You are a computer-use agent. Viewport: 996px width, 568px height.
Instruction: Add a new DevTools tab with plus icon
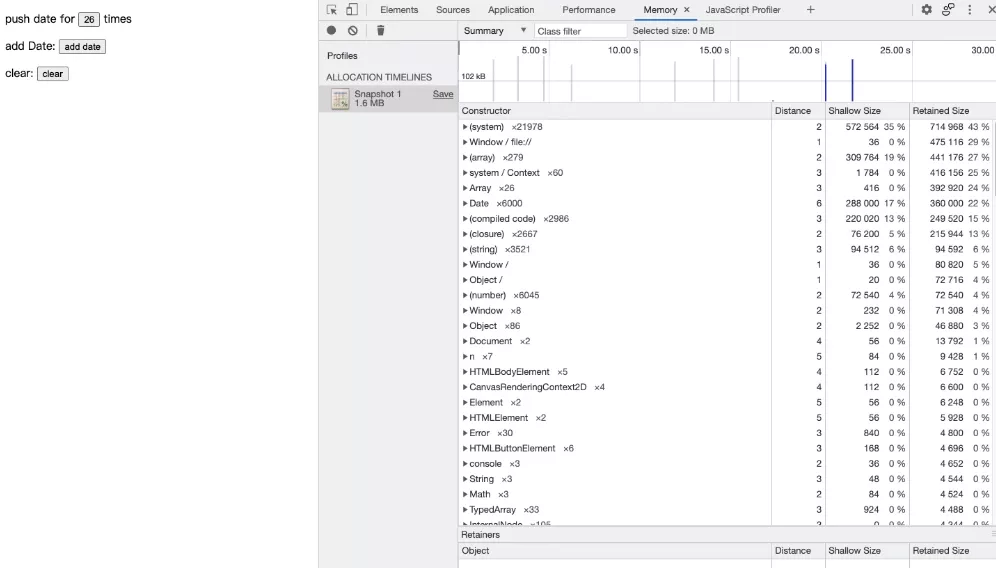(811, 10)
